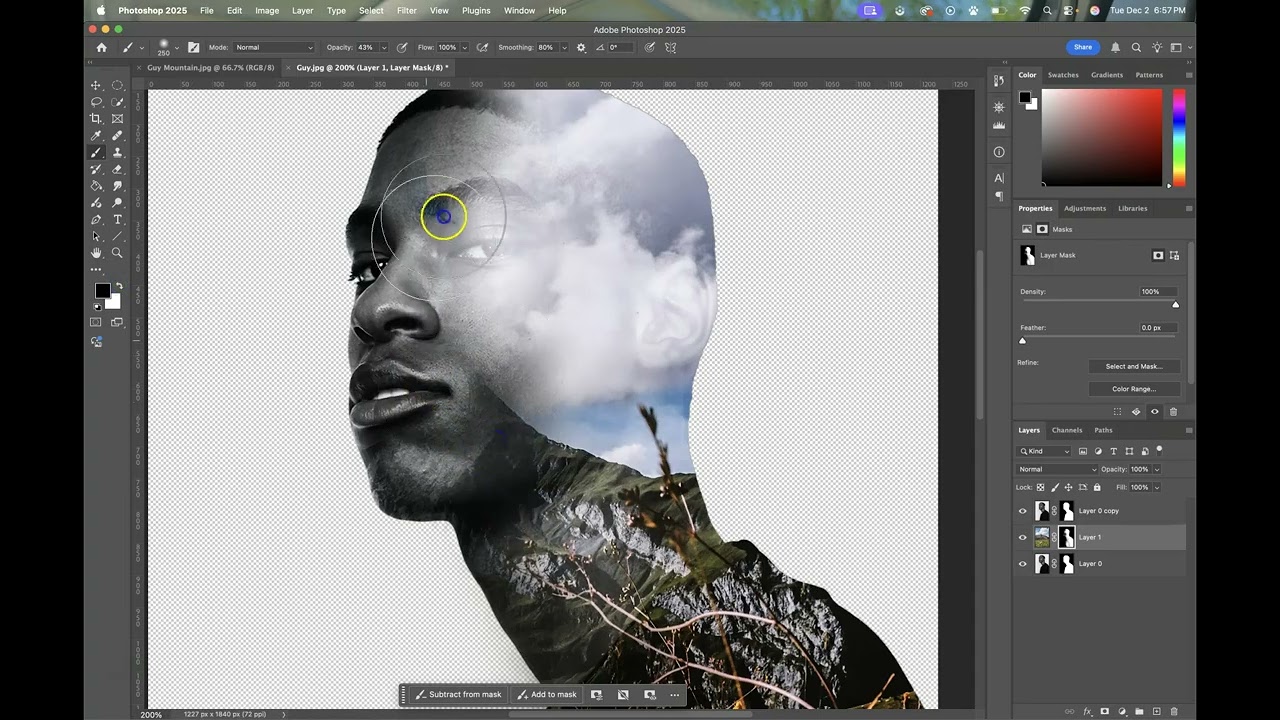
Task: Open the History panel icon
Action: pyautogui.click(x=999, y=81)
